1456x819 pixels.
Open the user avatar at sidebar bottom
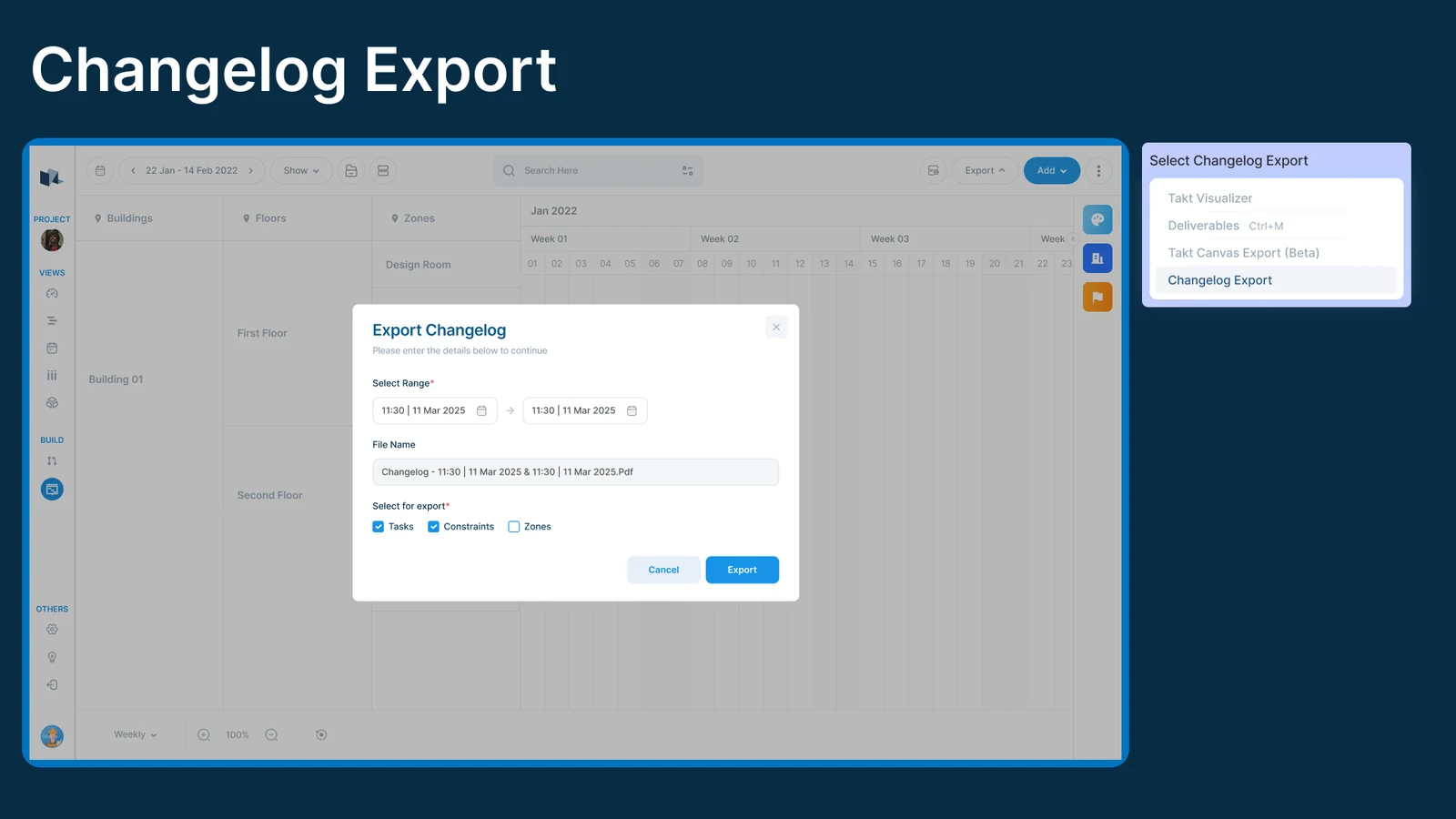(52, 736)
